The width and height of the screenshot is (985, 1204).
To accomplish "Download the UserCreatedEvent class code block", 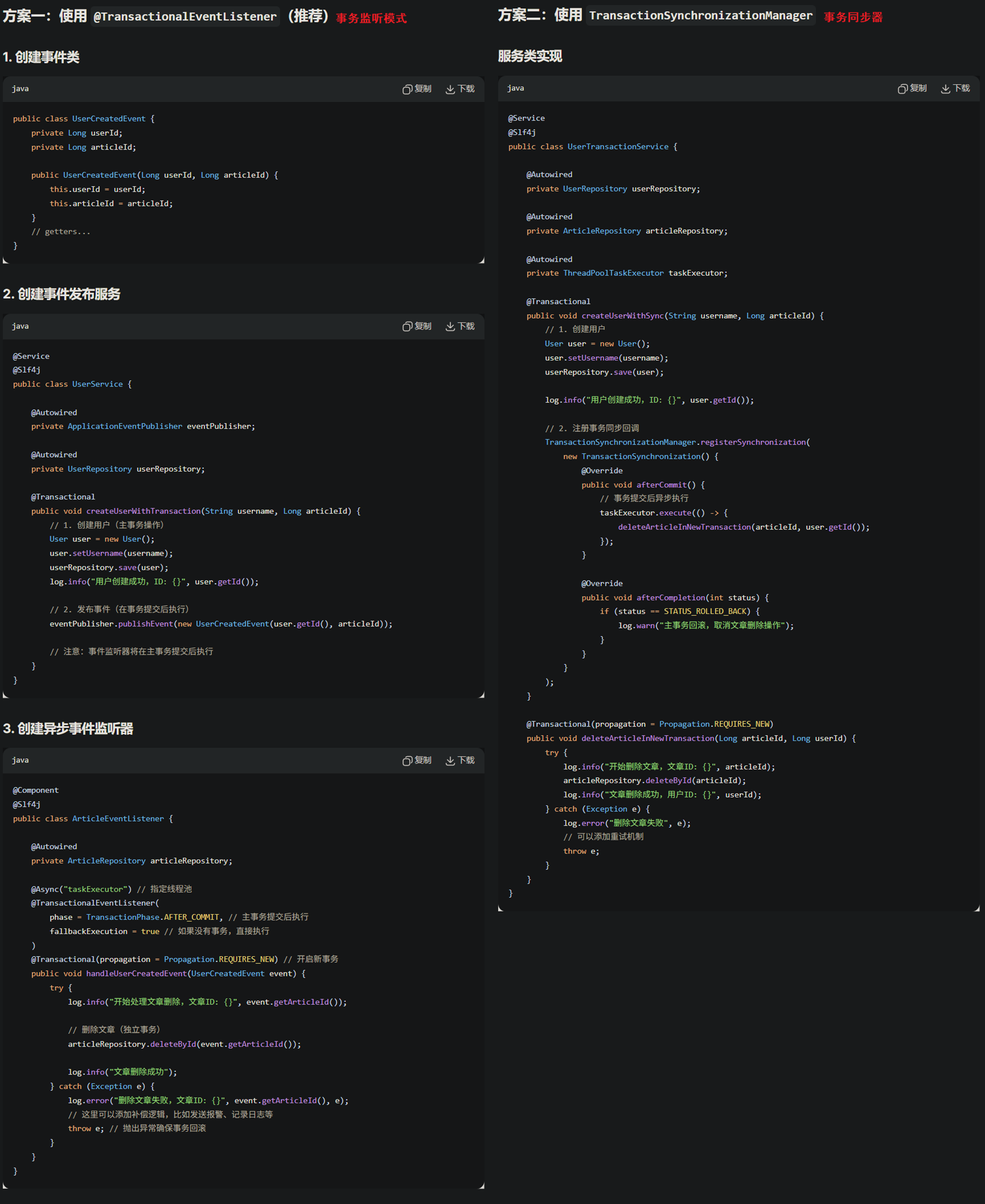I will (x=460, y=89).
